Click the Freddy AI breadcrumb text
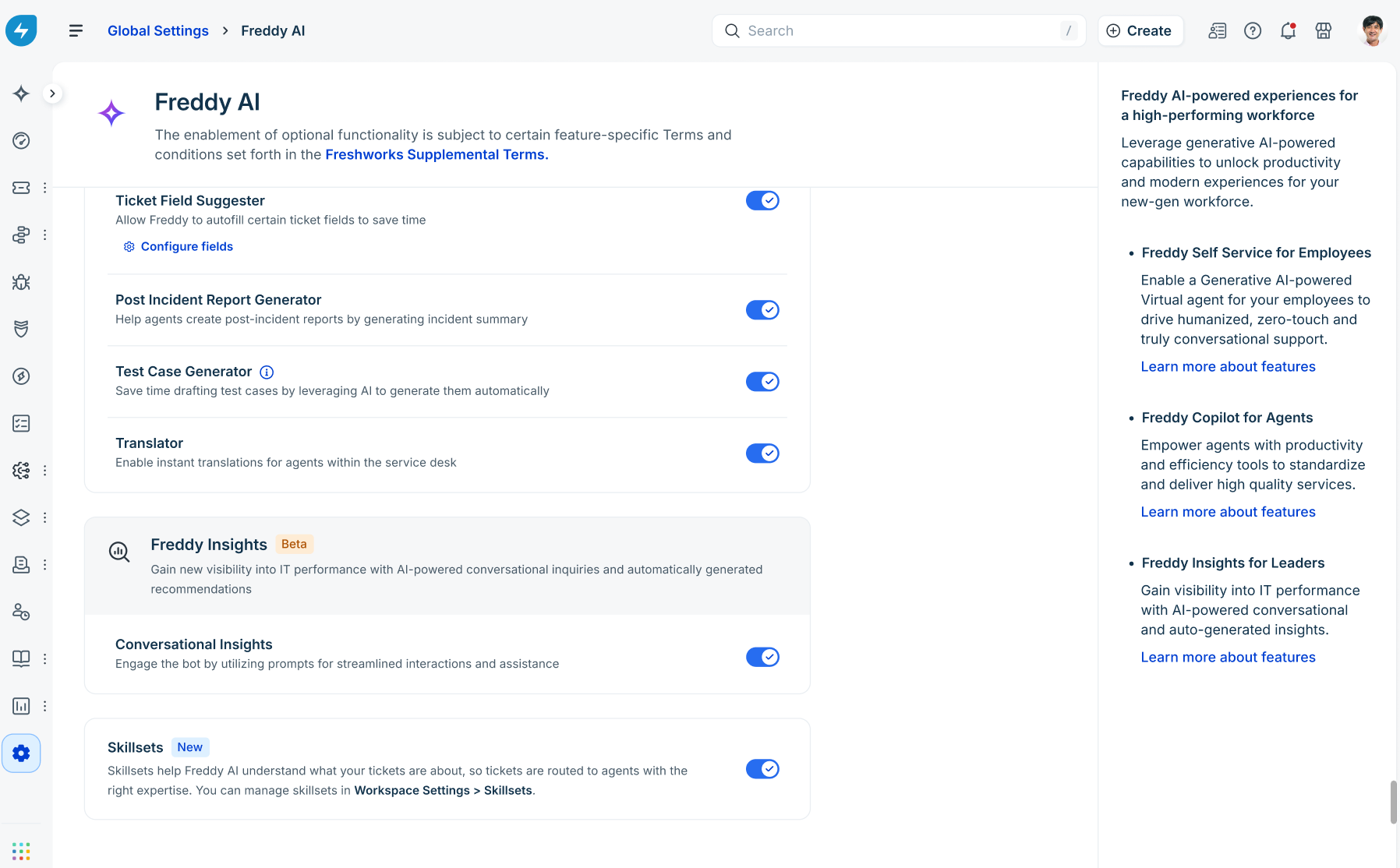This screenshot has width=1400, height=868. (x=273, y=30)
